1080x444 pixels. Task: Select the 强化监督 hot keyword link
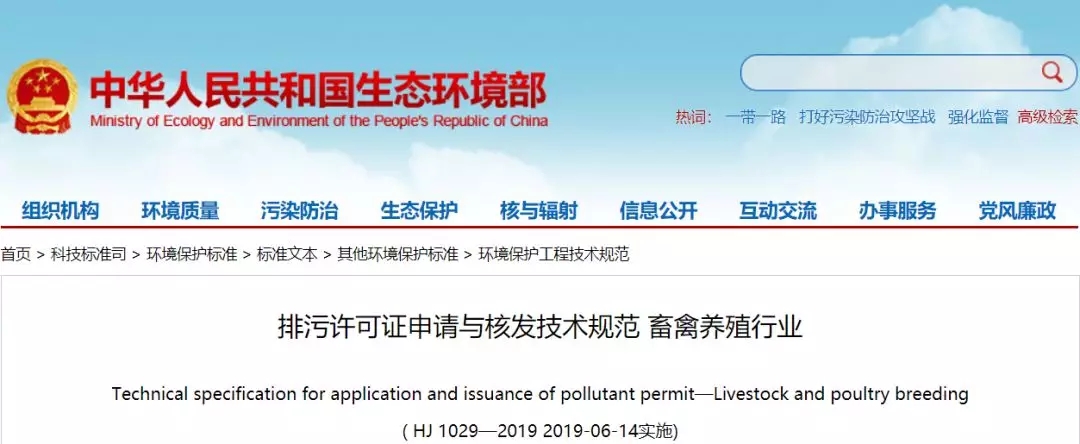[979, 117]
